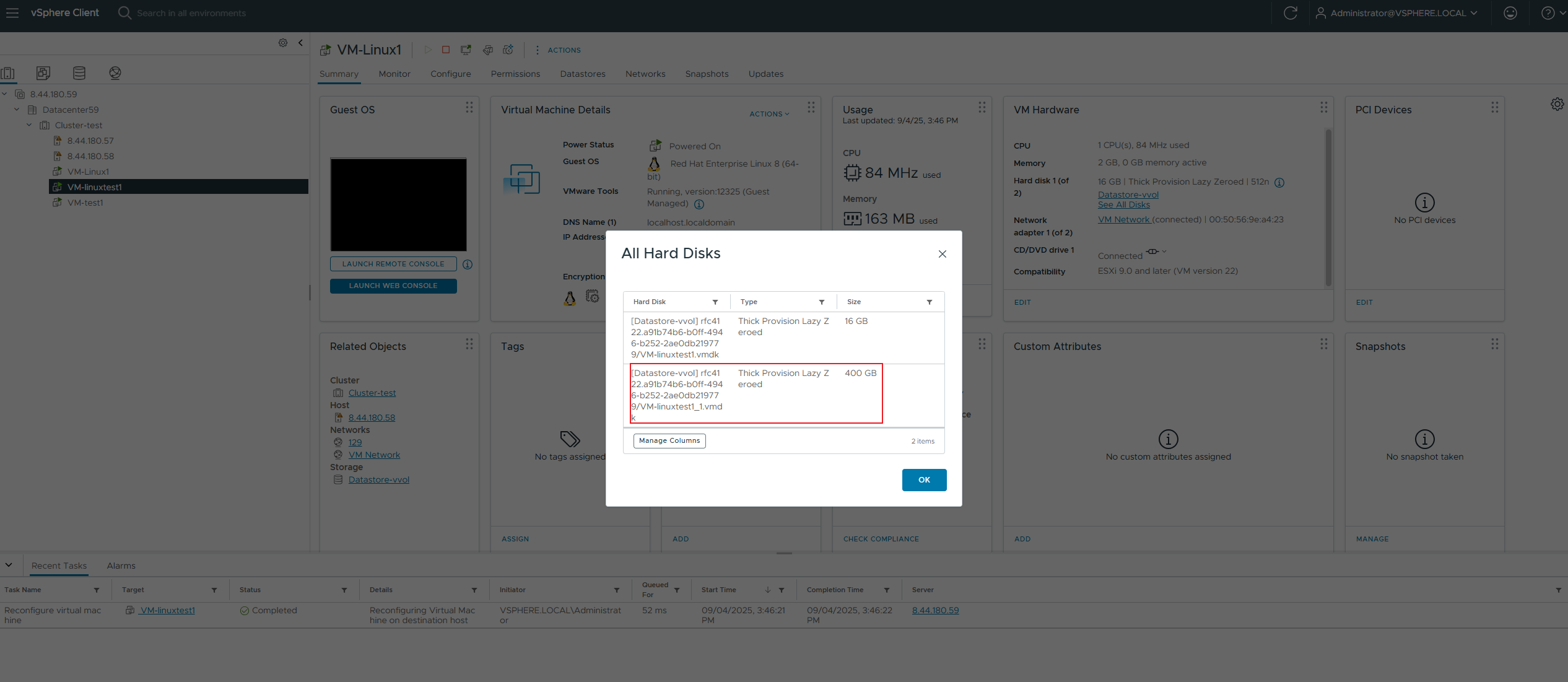Viewport: 1568px width, 682px height.
Task: Open Datastore-vvol link under Storage
Action: [x=379, y=479]
